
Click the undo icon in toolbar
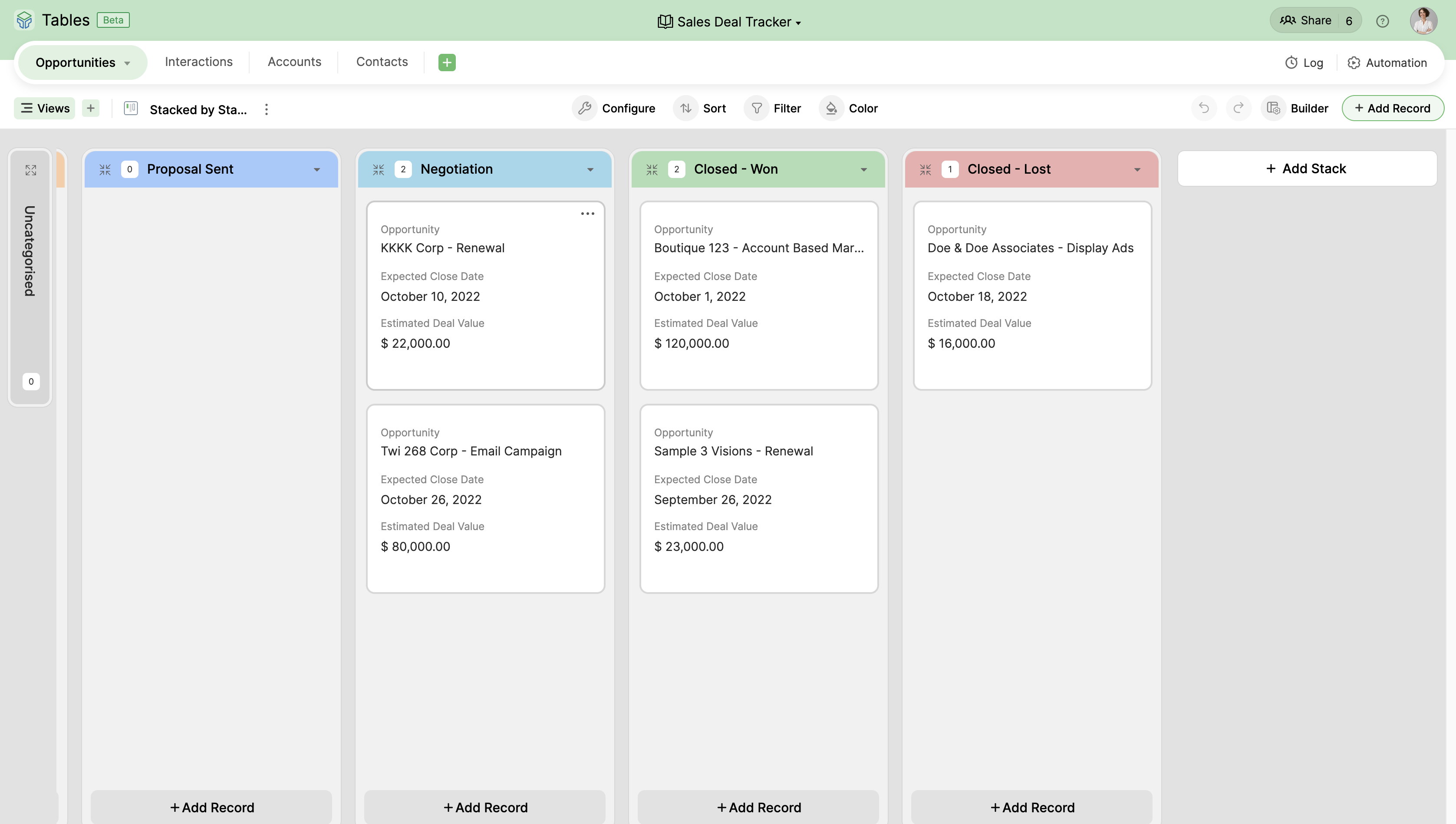[x=1204, y=108]
